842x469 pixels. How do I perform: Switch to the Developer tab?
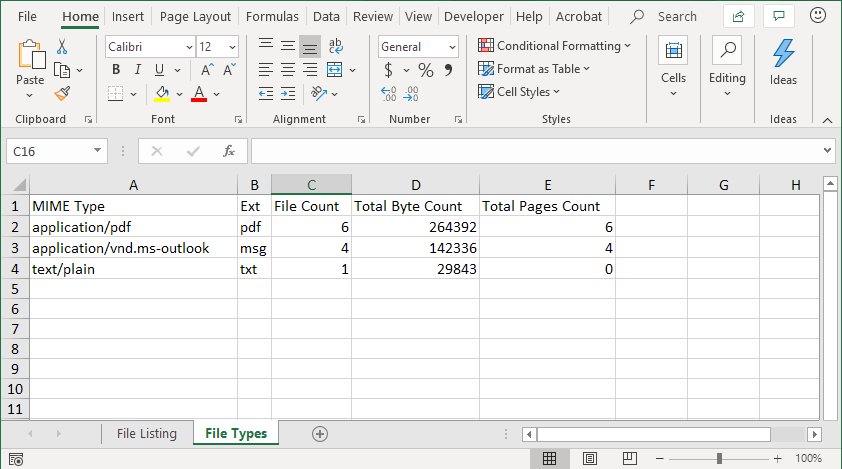(x=474, y=17)
